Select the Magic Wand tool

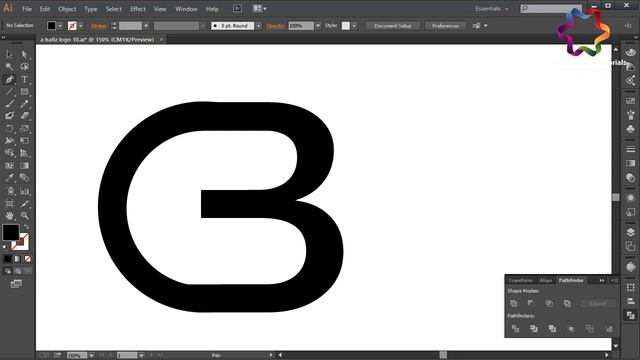coord(9,67)
